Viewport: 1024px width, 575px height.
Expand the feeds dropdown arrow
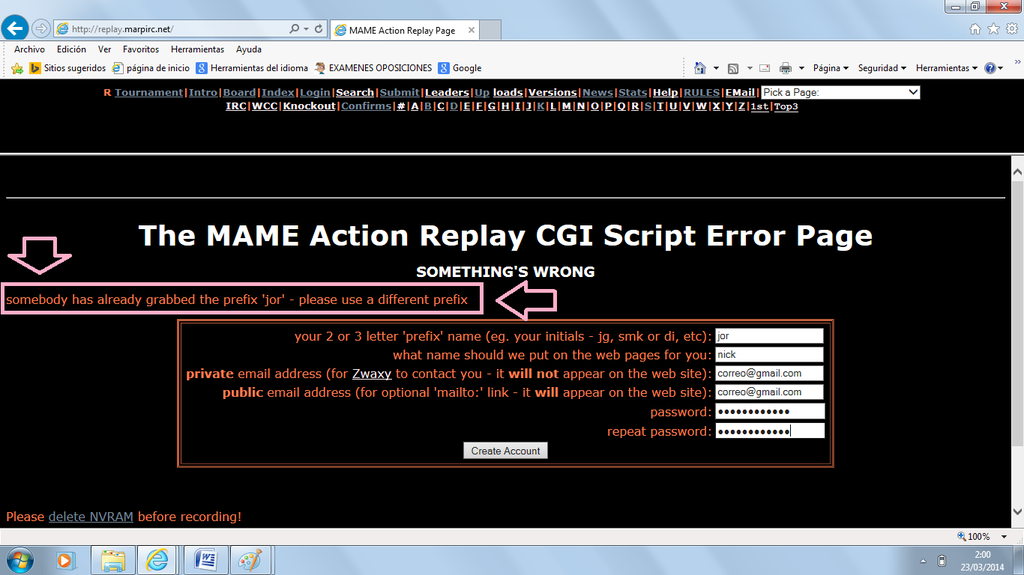[x=749, y=68]
